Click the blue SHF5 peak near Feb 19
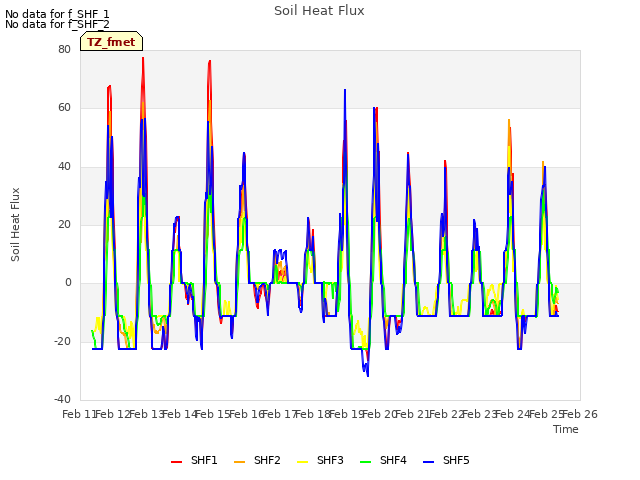640x480 pixels. 345,90
